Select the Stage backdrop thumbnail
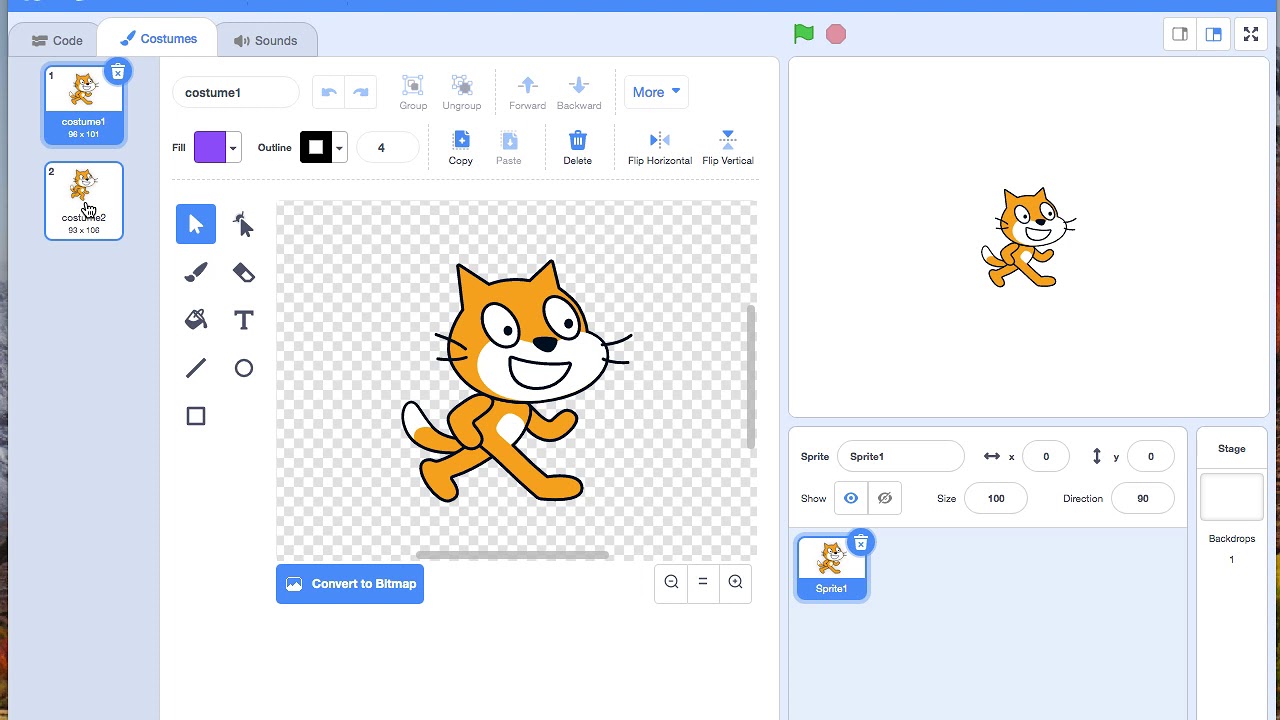This screenshot has height=720, width=1280. click(x=1232, y=497)
